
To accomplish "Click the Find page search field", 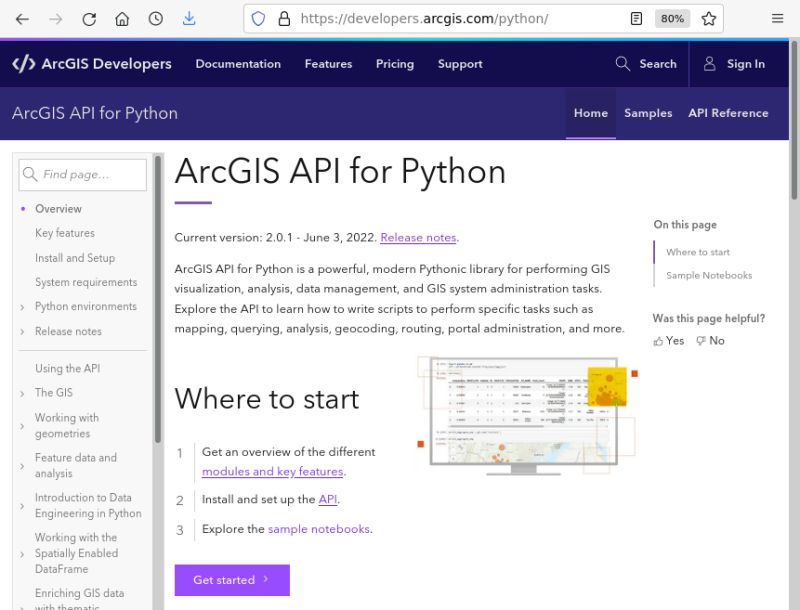I will coord(82,174).
